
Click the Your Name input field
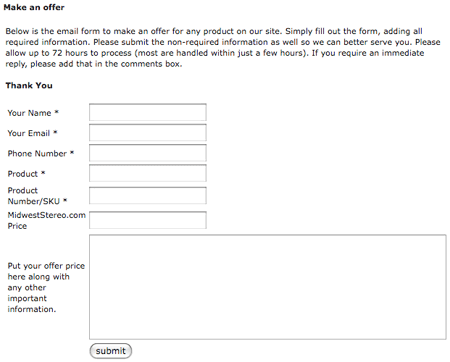148,112
